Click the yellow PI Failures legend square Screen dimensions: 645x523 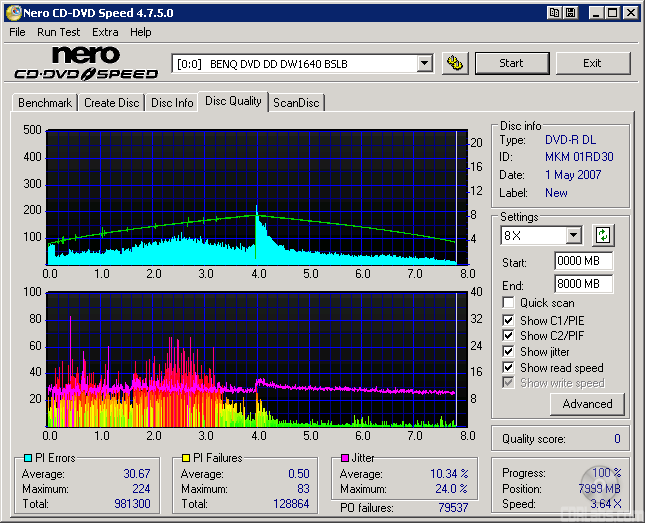pos(184,459)
